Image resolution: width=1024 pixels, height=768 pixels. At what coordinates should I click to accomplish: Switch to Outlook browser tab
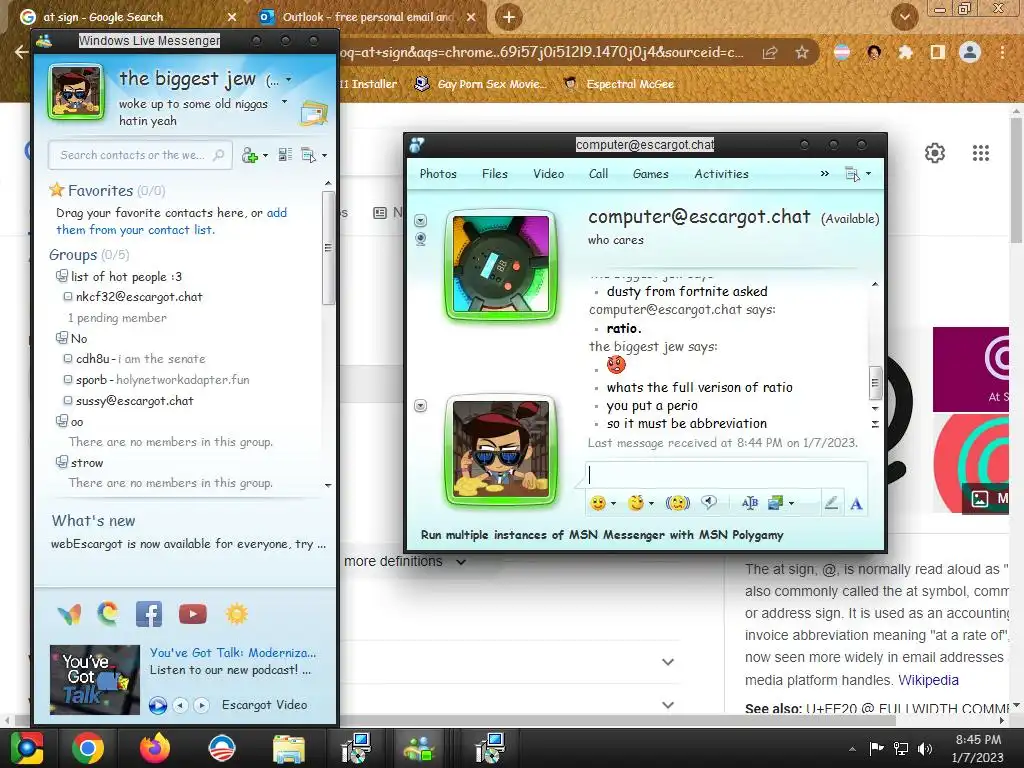367,17
